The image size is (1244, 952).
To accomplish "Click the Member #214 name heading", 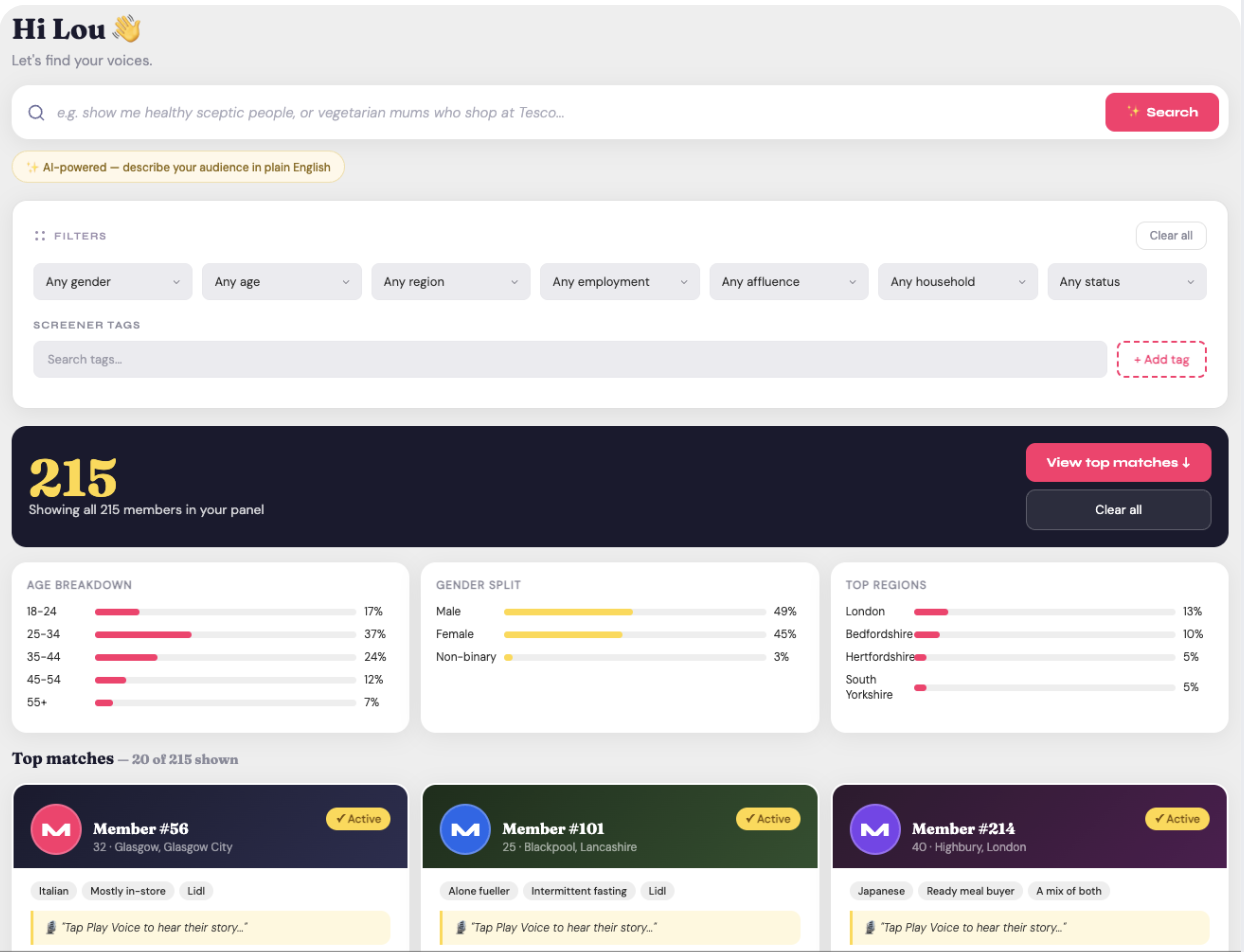I will click(x=963, y=829).
